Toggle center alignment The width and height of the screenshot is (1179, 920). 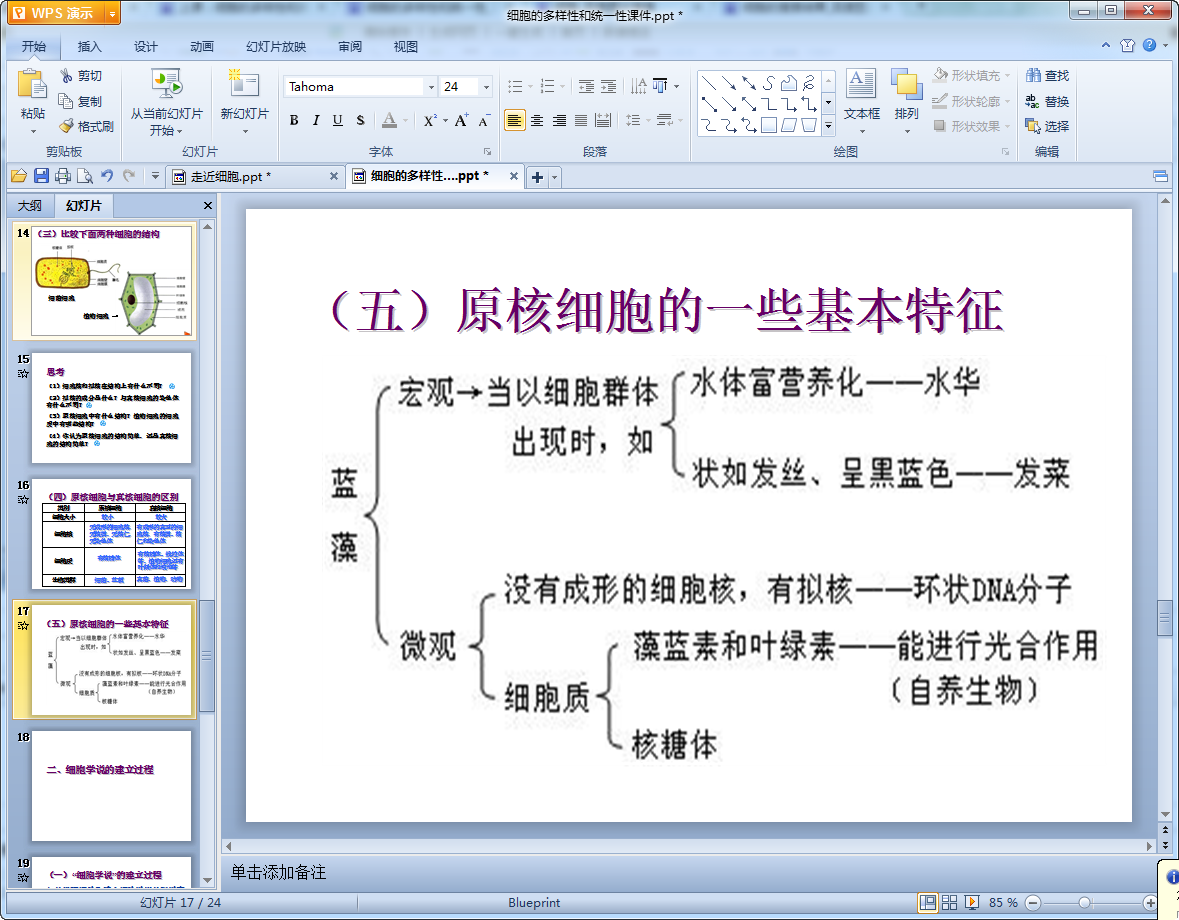click(537, 120)
